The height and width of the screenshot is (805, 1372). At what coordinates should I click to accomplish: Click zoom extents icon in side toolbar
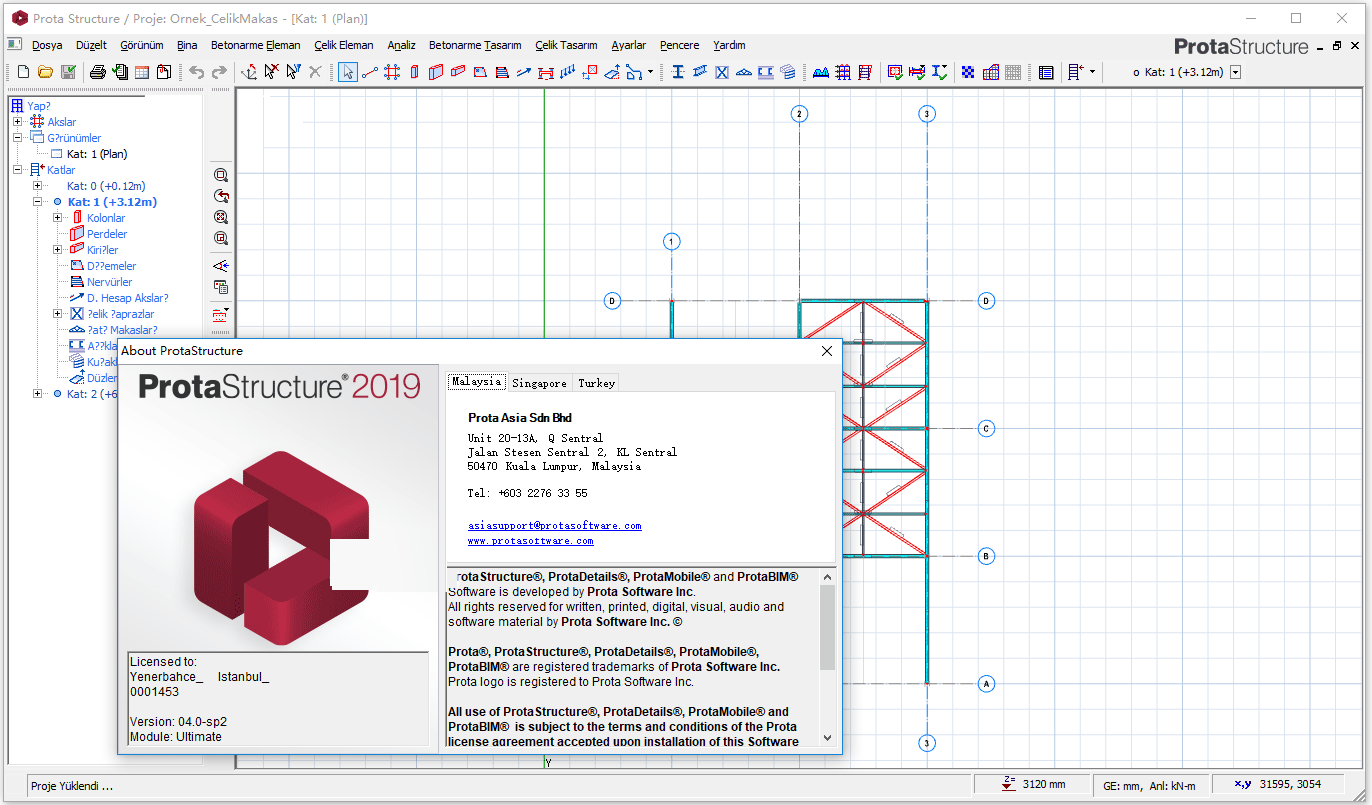click(221, 217)
